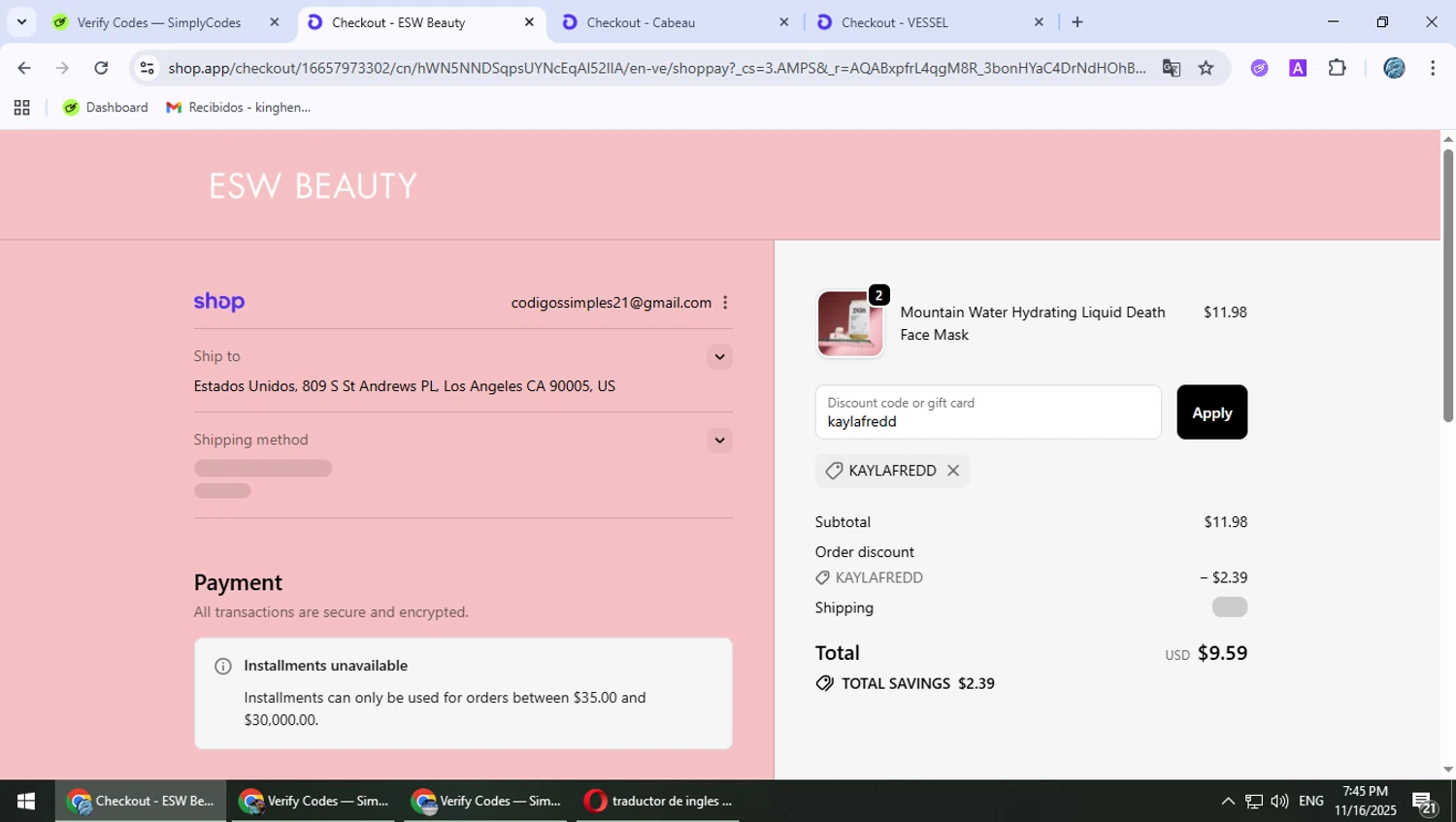Image resolution: width=1456 pixels, height=822 pixels.
Task: Open the second Verify Codes taskbar window
Action: (x=485, y=802)
